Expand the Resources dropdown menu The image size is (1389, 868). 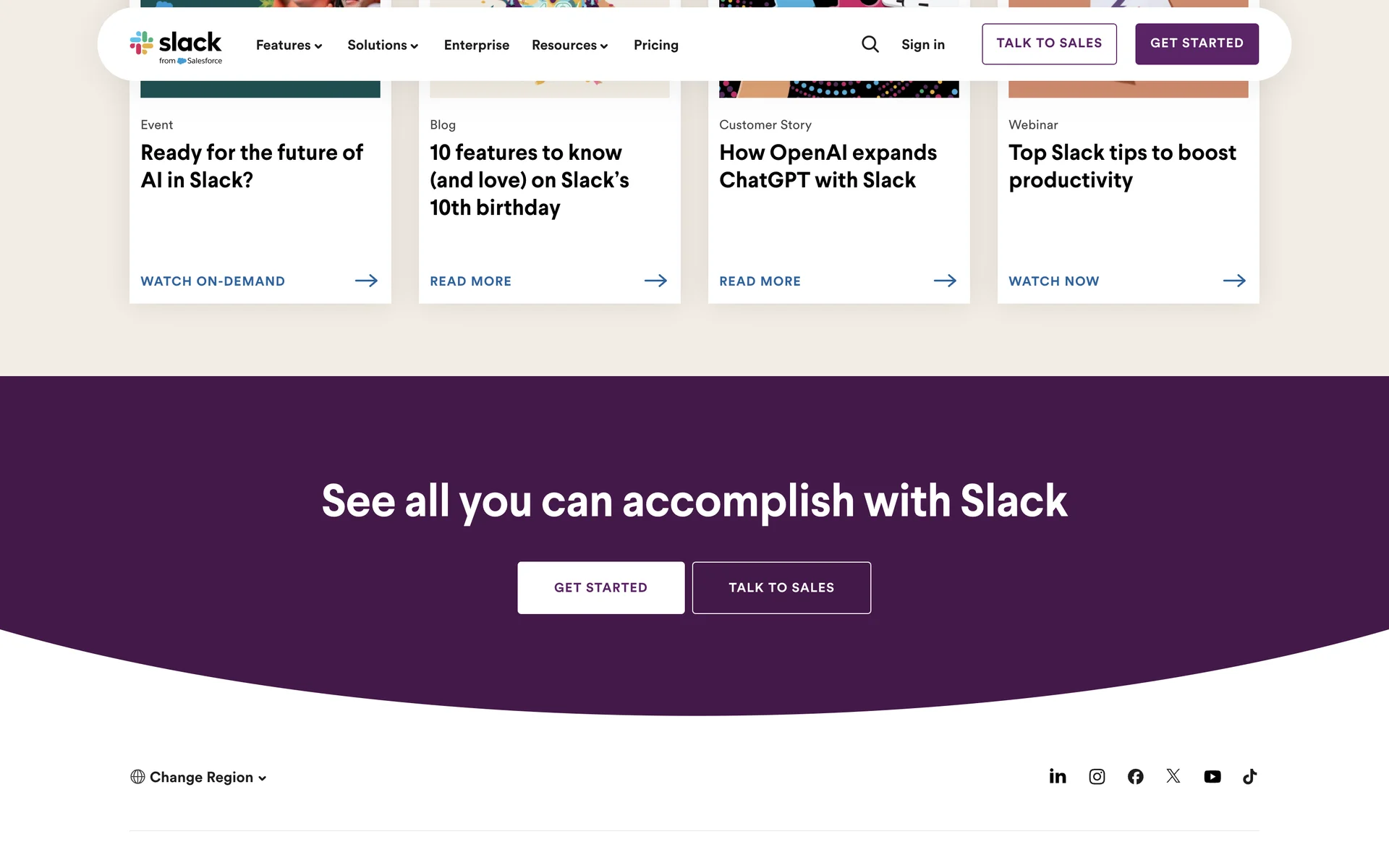click(569, 45)
